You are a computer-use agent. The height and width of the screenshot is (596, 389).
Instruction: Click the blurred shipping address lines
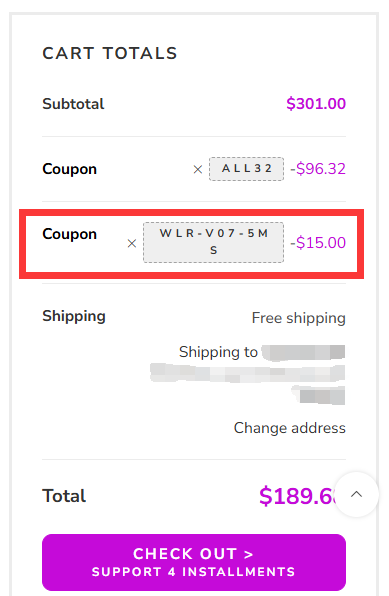tap(248, 374)
